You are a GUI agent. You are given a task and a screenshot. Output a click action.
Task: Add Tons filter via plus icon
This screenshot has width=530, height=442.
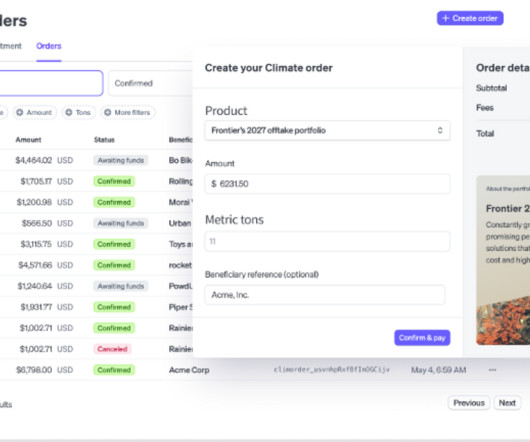coord(69,113)
